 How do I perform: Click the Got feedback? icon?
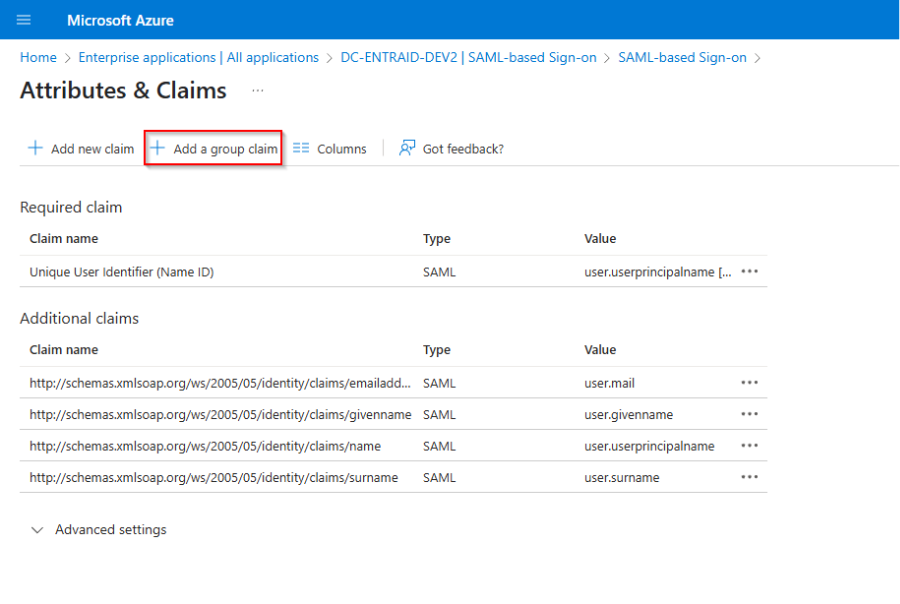pos(407,148)
